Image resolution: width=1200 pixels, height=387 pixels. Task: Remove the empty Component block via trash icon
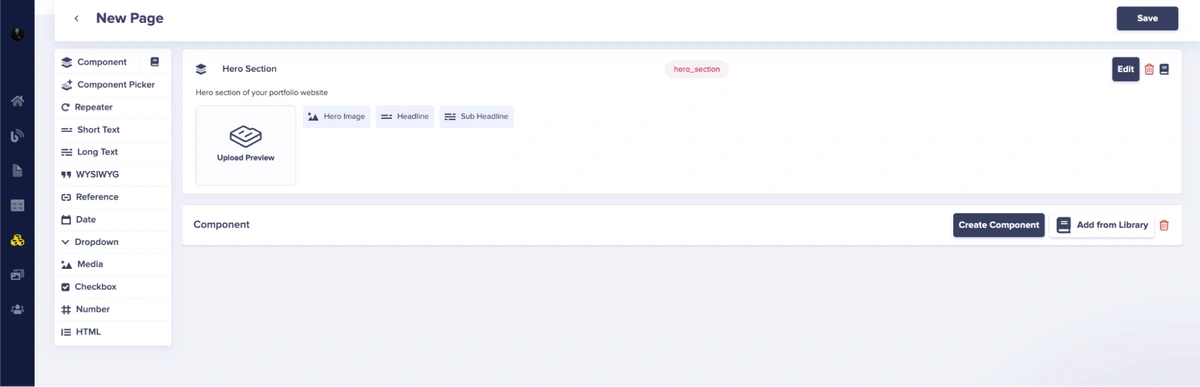pos(1163,225)
